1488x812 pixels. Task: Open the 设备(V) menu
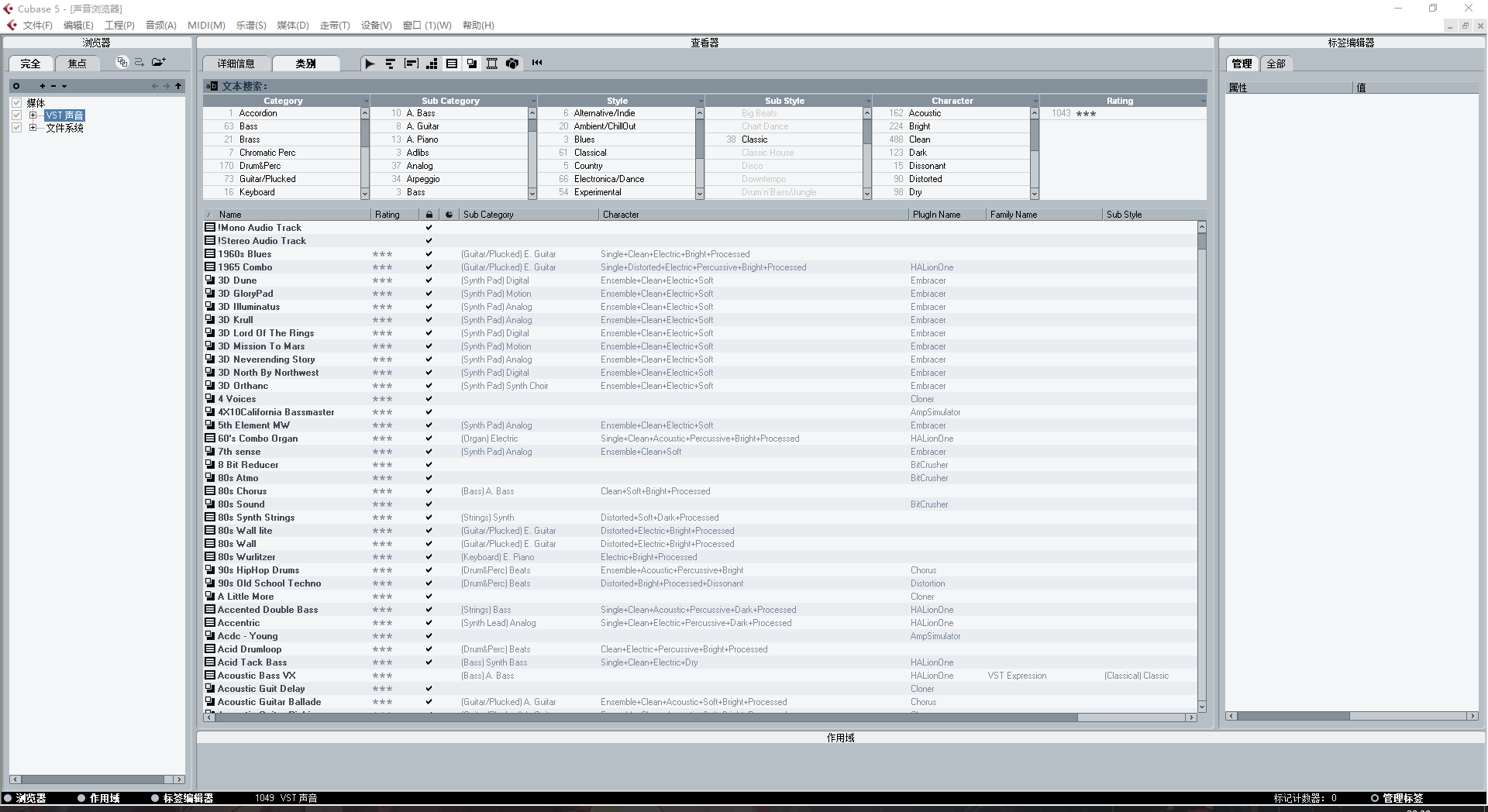tap(376, 26)
